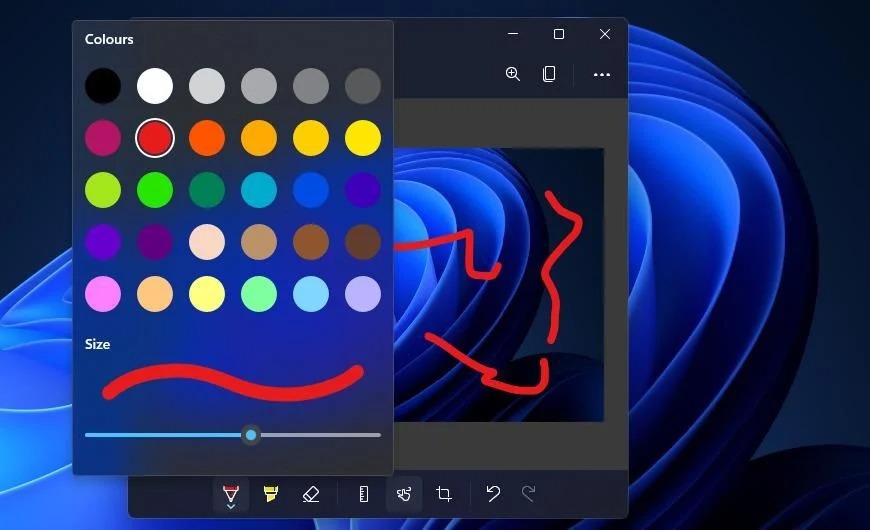
Task: Click the Copy to clipboard icon
Action: click(x=549, y=74)
